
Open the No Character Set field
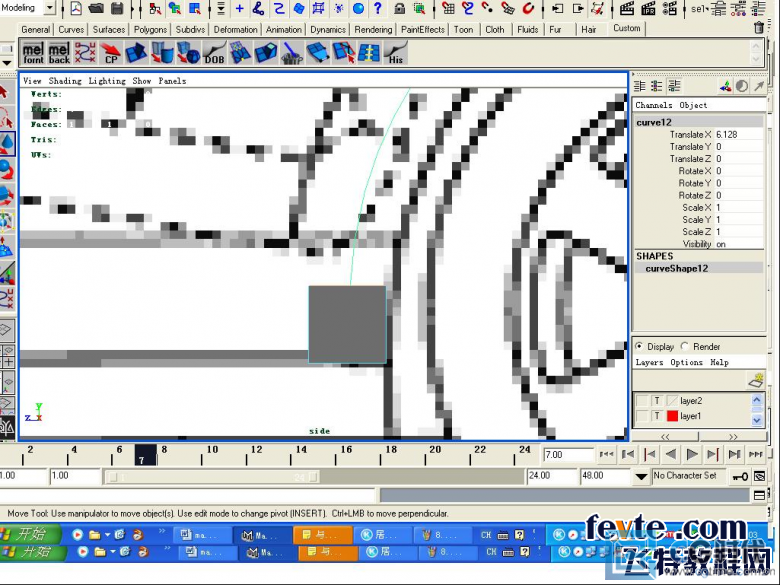pos(688,476)
